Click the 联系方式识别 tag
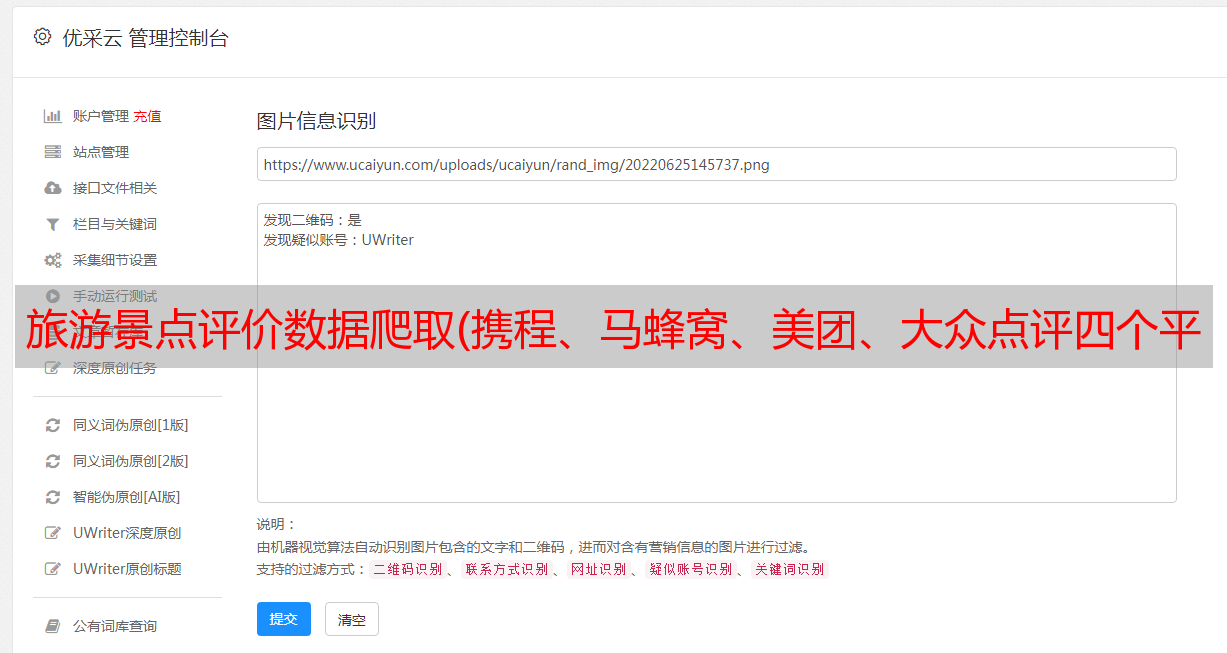Image resolution: width=1227 pixels, height=653 pixels. pos(506,569)
